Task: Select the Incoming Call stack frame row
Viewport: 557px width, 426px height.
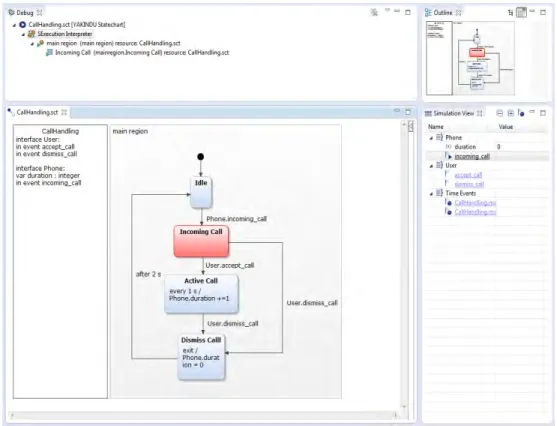Action: coord(142,53)
